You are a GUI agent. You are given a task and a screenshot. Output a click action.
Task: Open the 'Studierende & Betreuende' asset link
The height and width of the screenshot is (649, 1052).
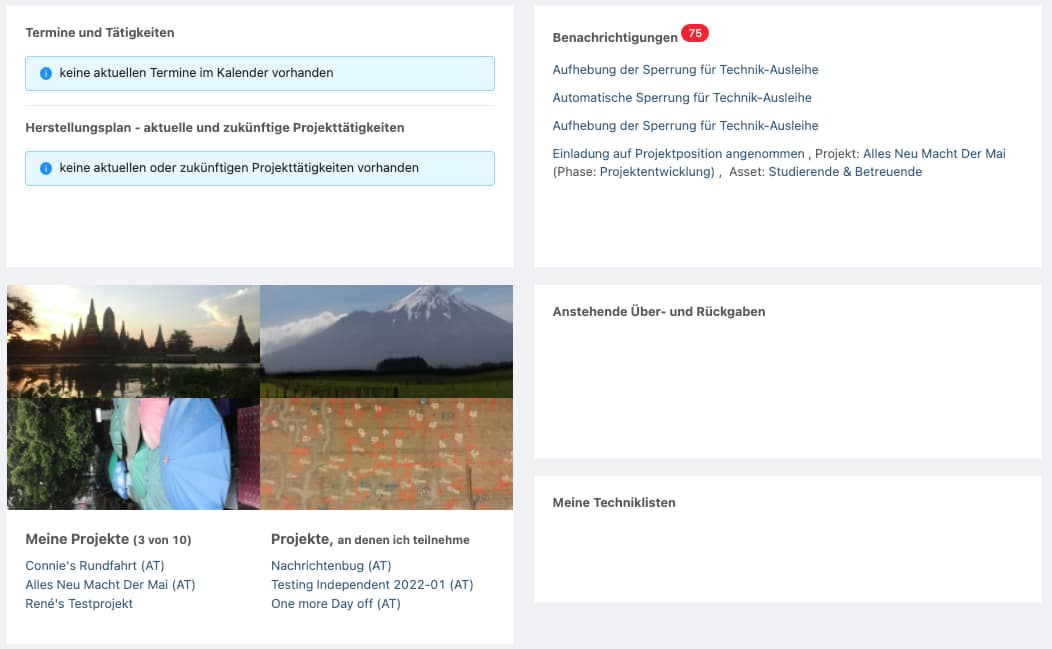pos(845,172)
